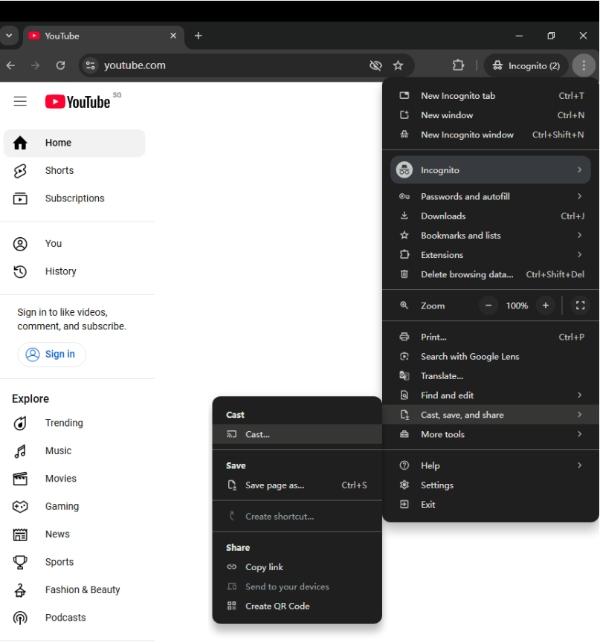Select Copy link under Share

(297, 568)
